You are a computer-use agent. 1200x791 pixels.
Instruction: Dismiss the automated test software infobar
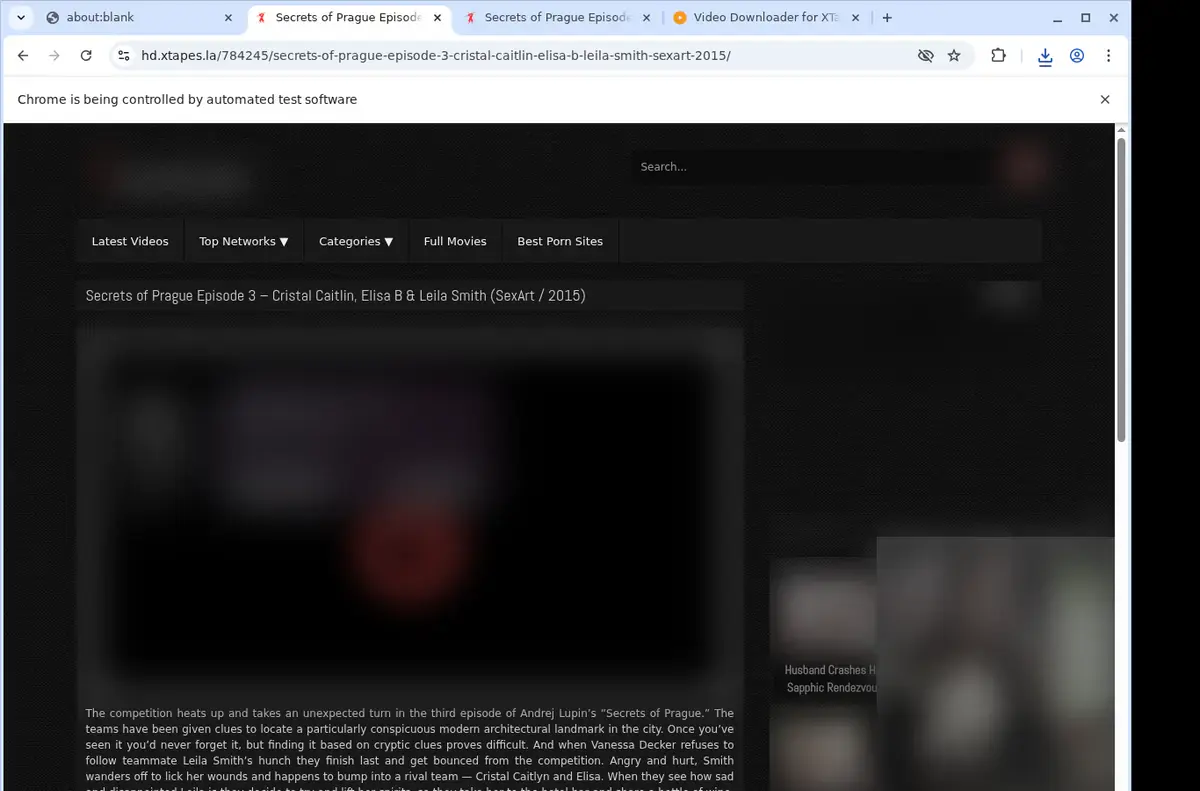(1105, 99)
